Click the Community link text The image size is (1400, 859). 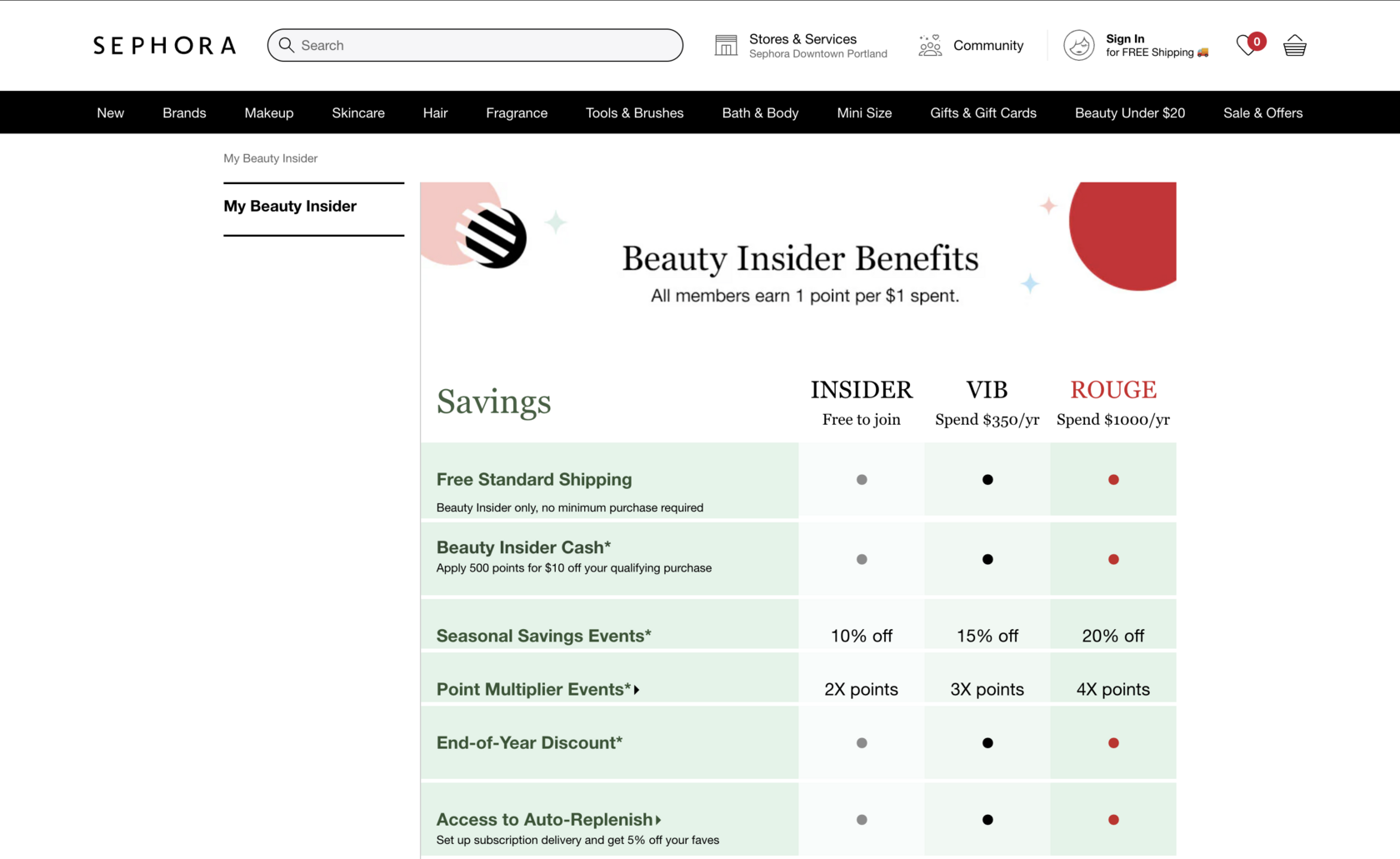click(x=988, y=45)
